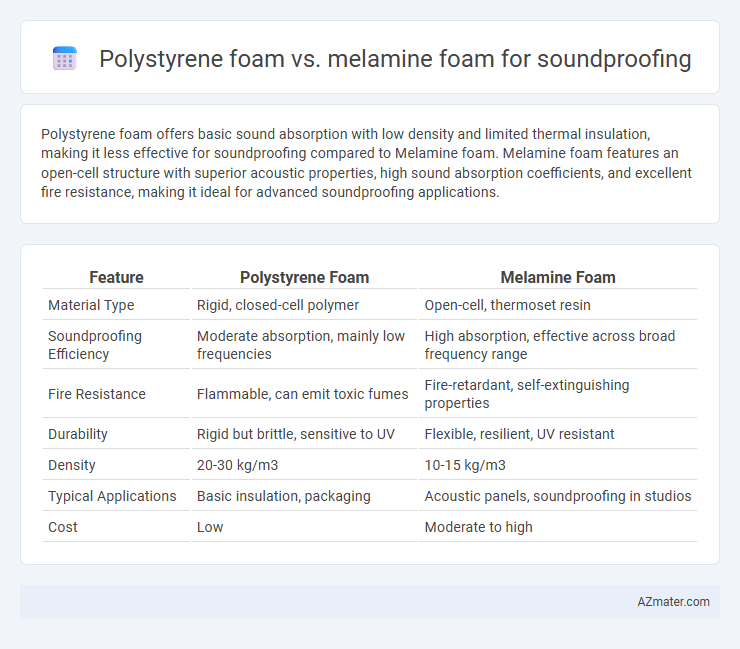The height and width of the screenshot is (649, 740).
Task: Select 'Open-cell, thermoset resin' cell
Action: click(x=507, y=305)
